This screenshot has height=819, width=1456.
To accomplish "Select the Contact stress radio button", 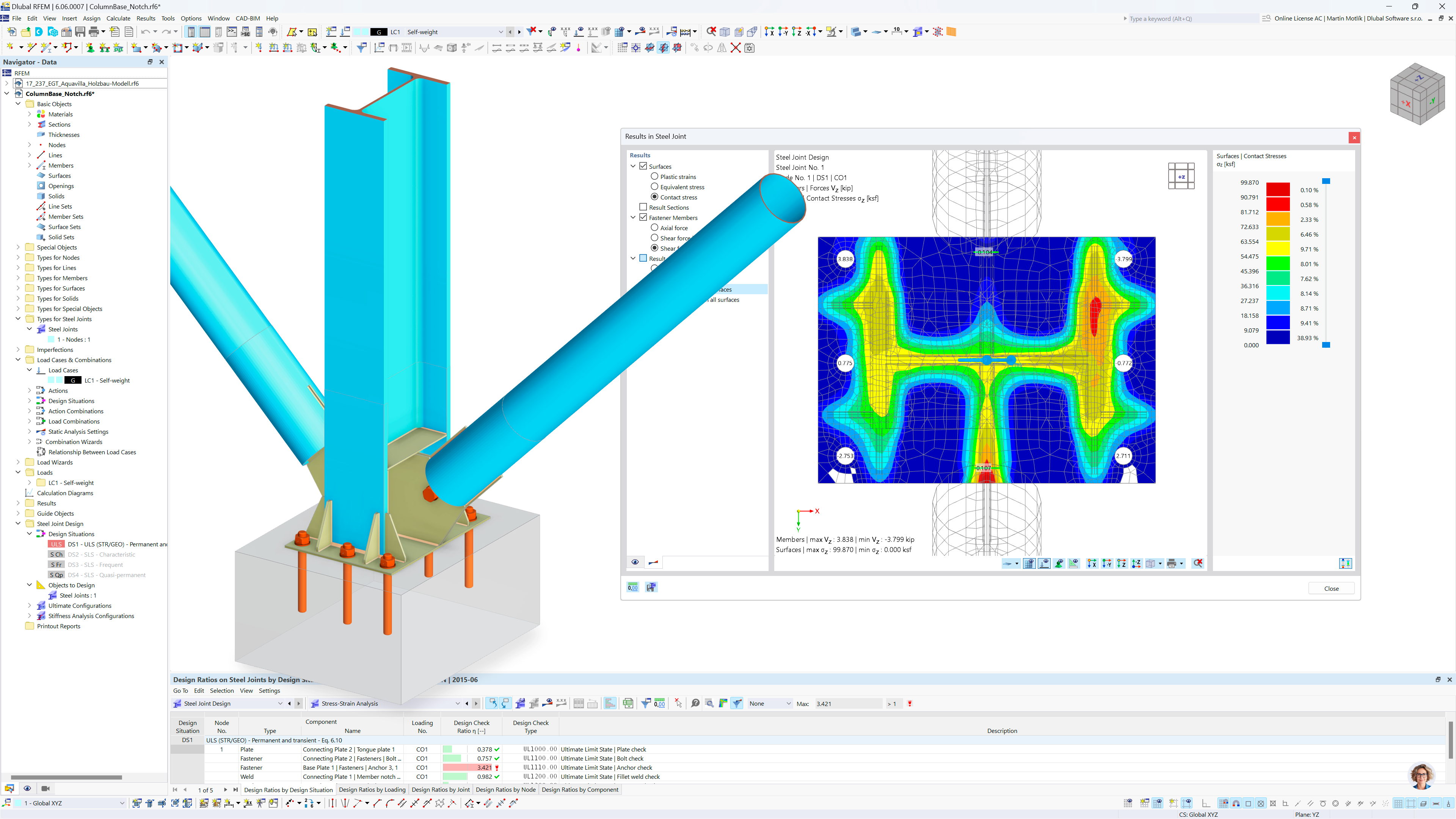I will [x=655, y=197].
